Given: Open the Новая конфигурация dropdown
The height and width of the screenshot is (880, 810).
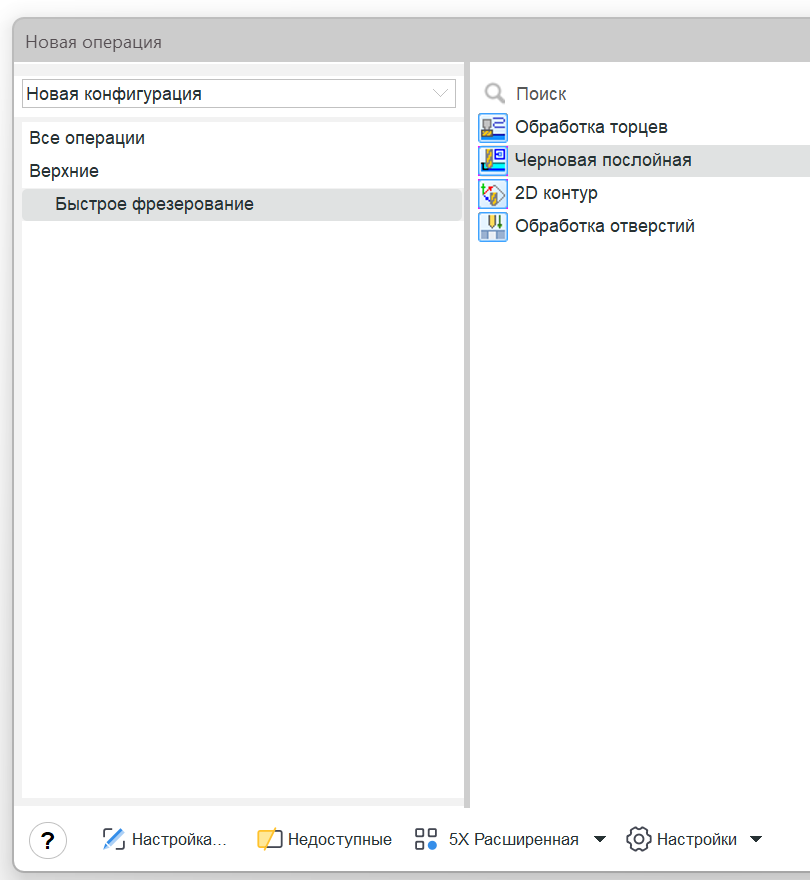Looking at the screenshot, I should click(x=239, y=94).
